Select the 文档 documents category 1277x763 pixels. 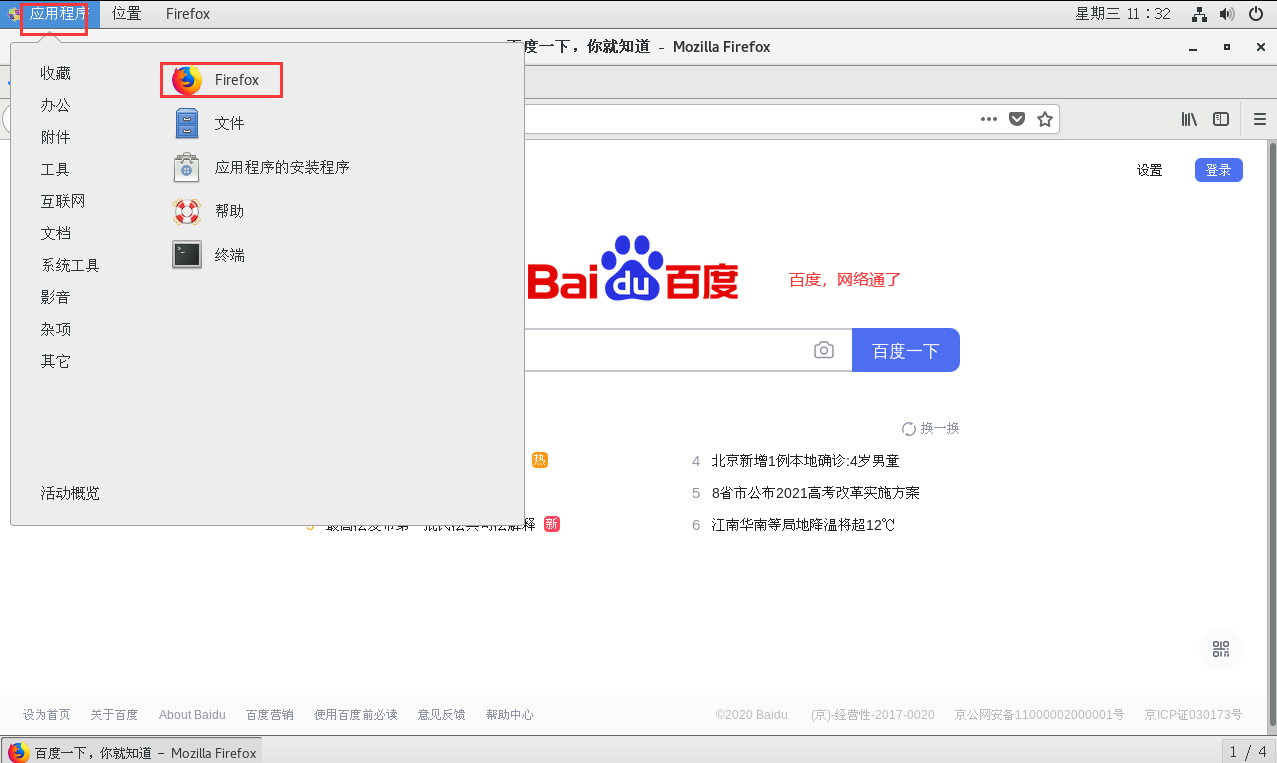tap(56, 233)
